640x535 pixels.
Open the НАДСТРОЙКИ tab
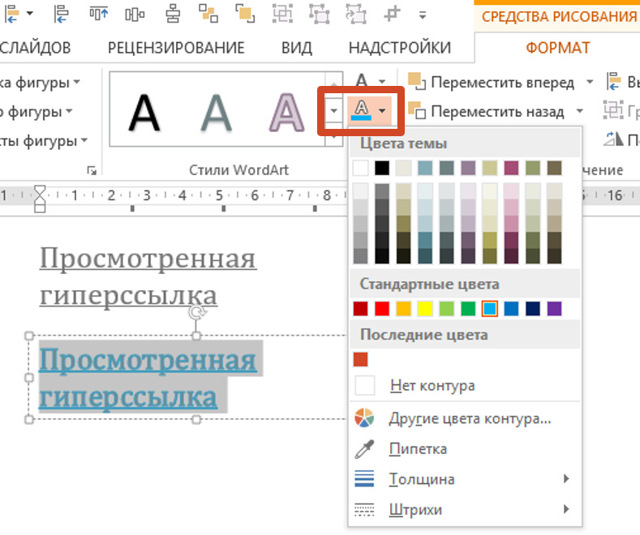coord(400,48)
